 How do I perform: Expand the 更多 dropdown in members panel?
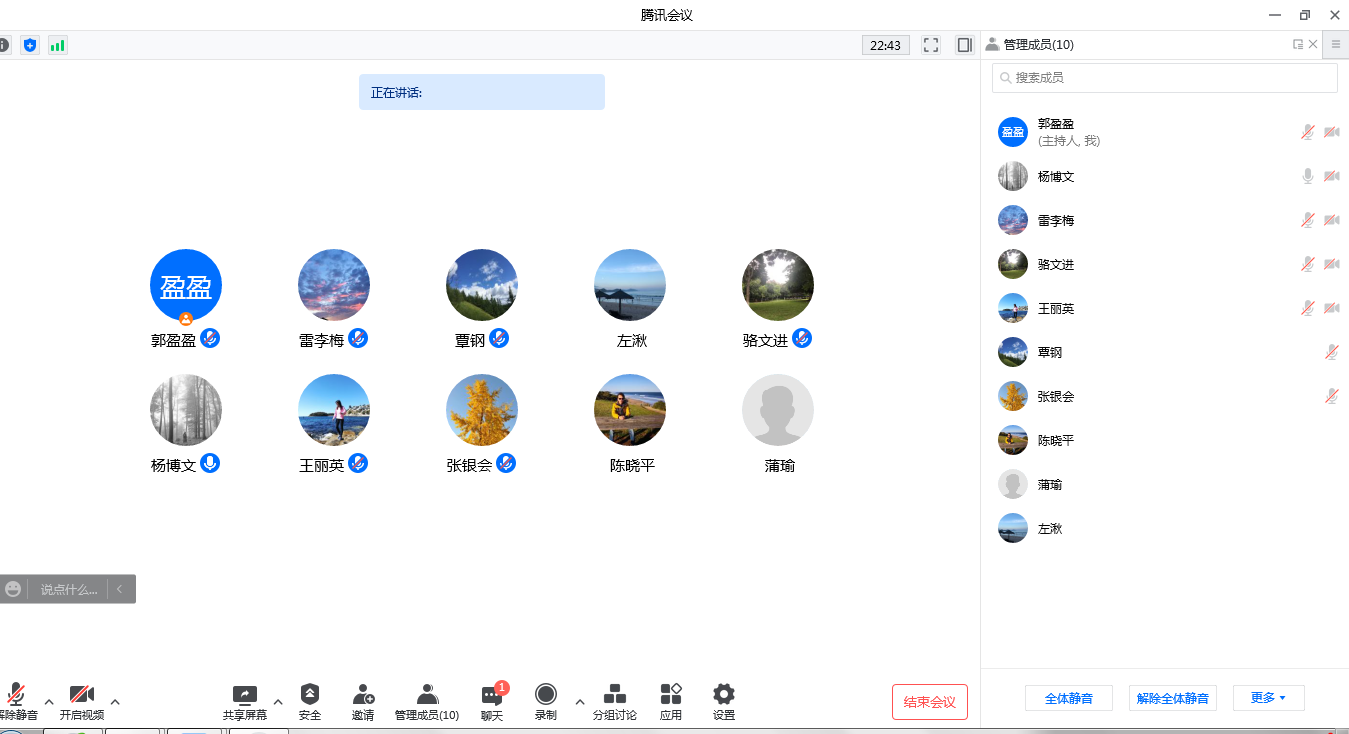(1268, 698)
